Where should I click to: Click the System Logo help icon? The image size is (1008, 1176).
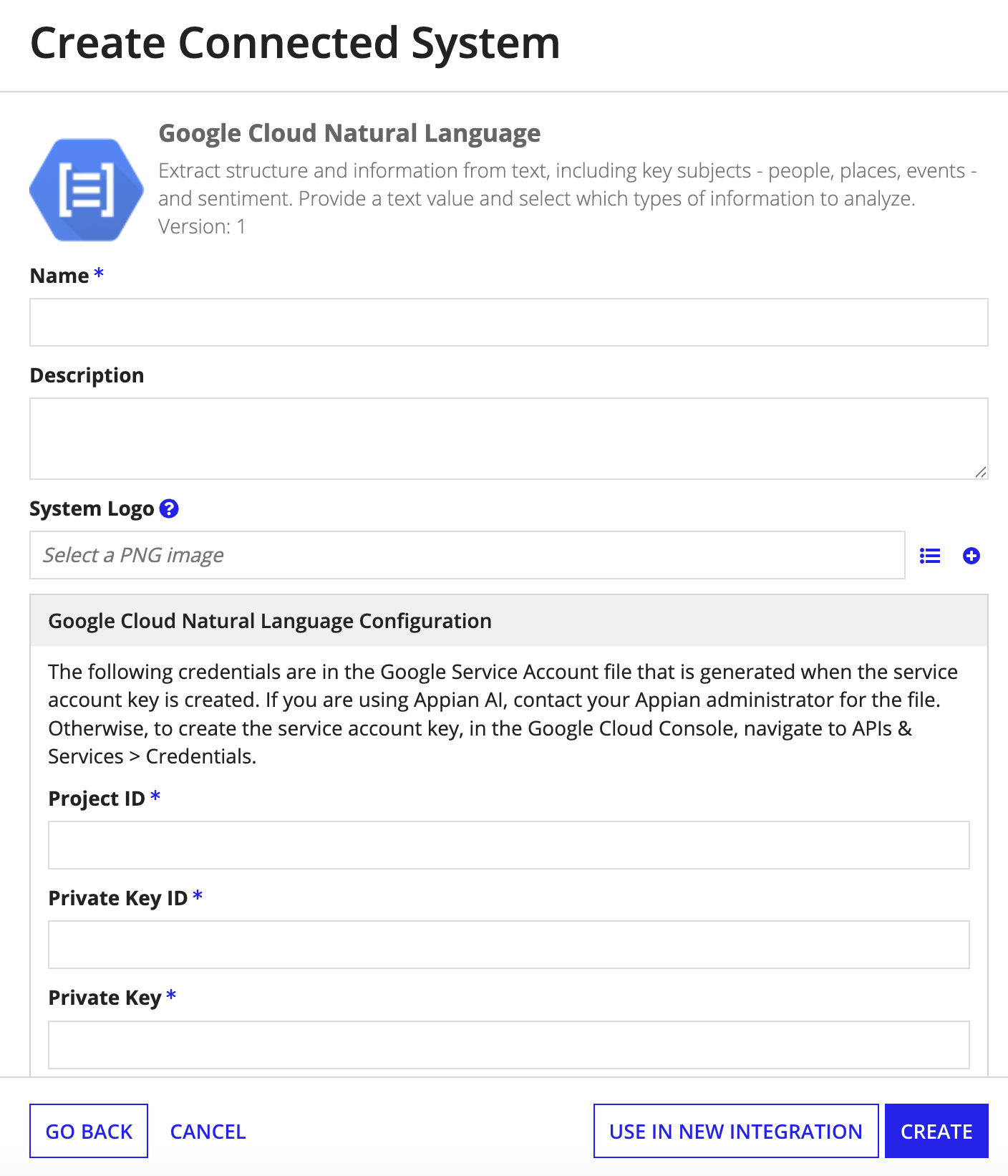(x=169, y=509)
